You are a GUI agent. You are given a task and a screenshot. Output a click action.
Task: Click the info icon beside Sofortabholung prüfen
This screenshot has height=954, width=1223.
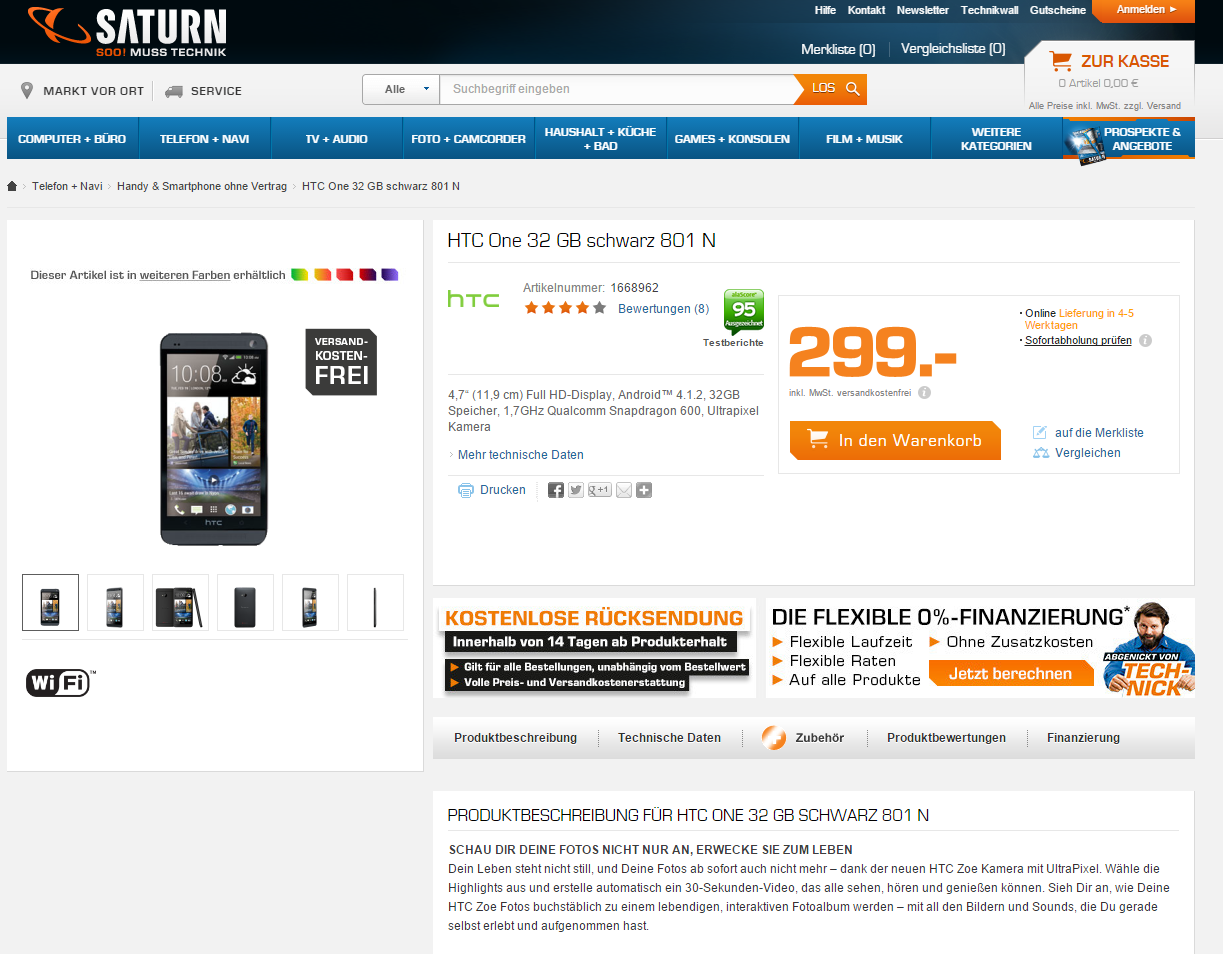(1145, 340)
